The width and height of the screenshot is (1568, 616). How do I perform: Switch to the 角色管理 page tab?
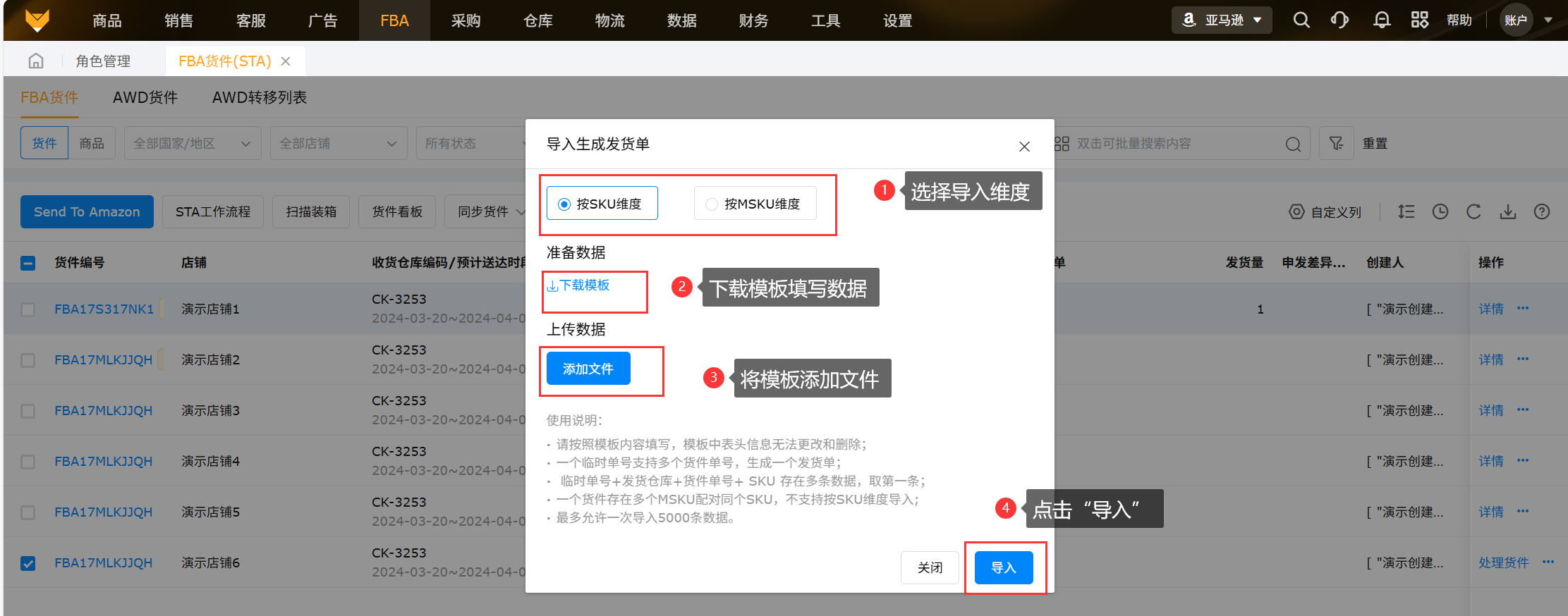pos(103,61)
